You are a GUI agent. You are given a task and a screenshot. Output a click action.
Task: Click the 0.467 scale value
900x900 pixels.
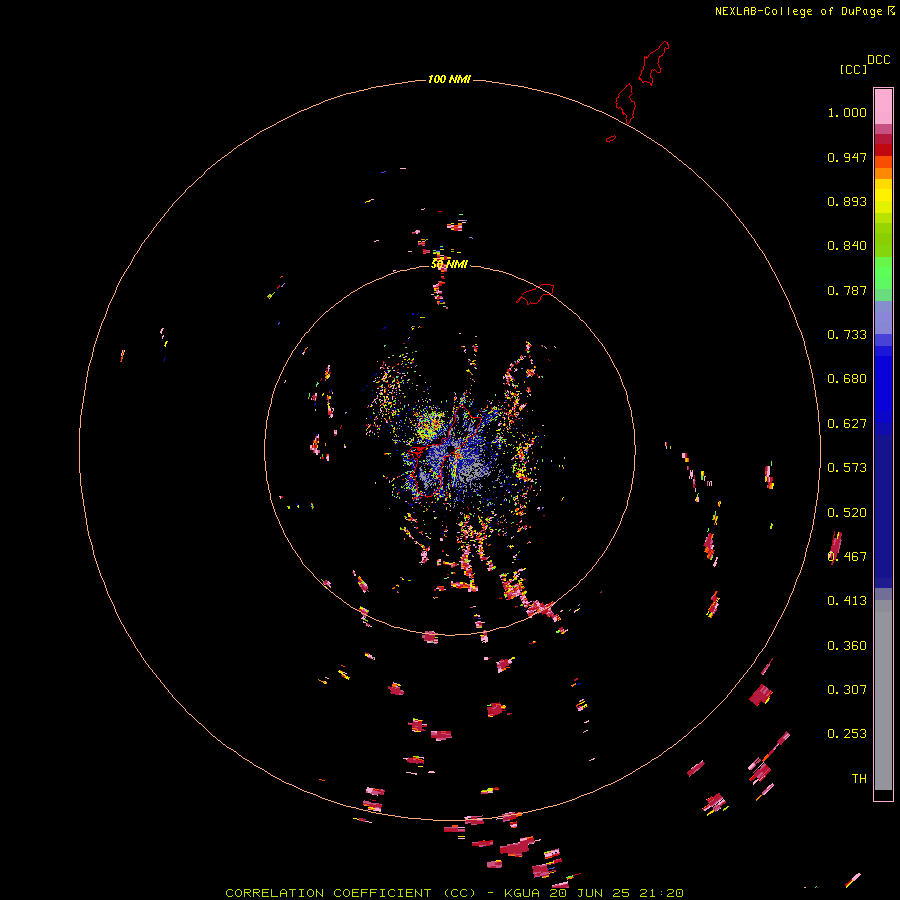(x=847, y=557)
